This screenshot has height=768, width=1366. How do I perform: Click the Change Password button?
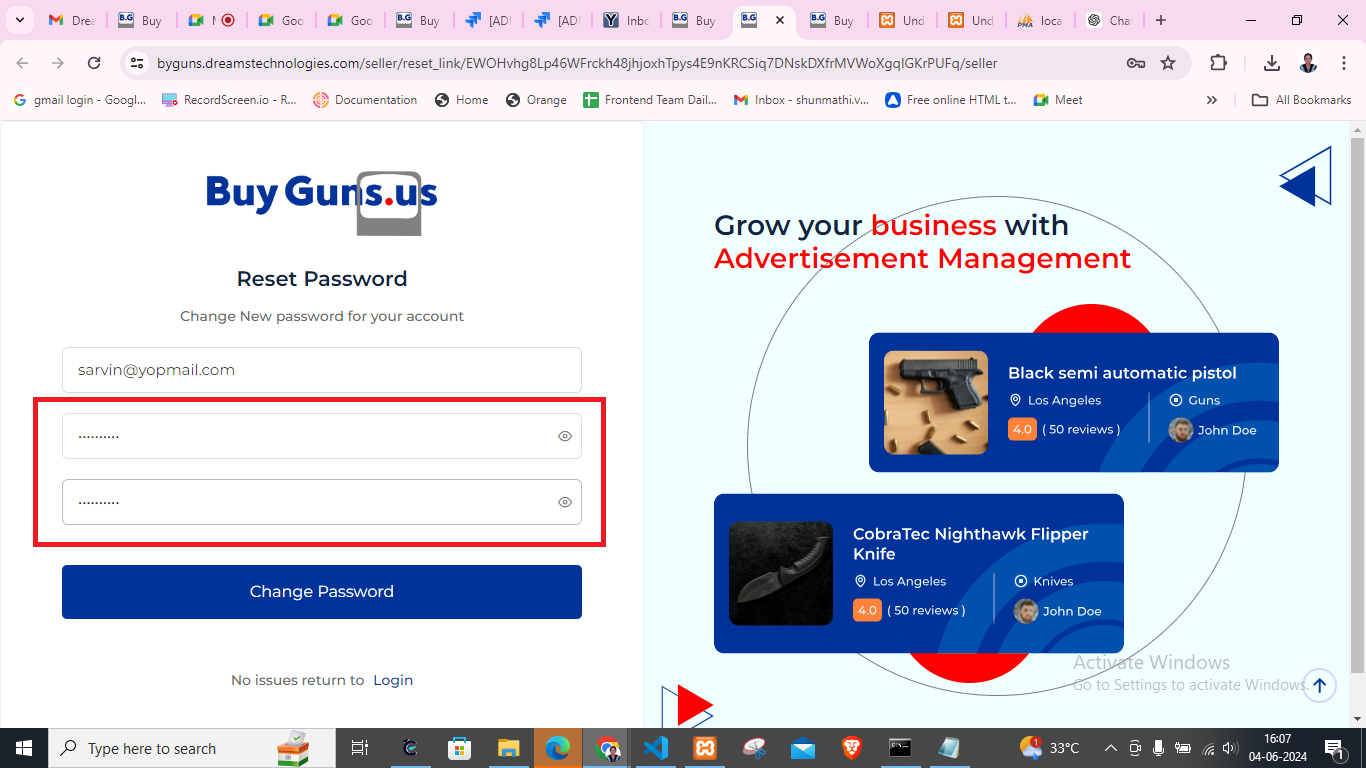click(x=322, y=592)
